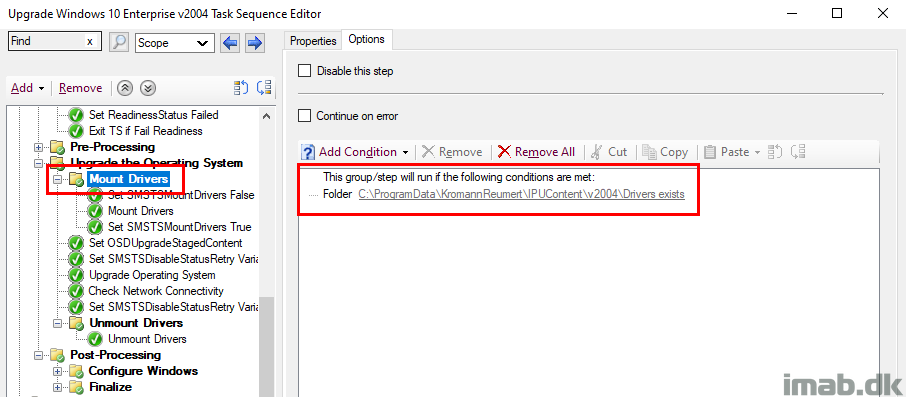The height and width of the screenshot is (397, 906).
Task: Click the Remove All red X icon
Action: click(x=504, y=152)
